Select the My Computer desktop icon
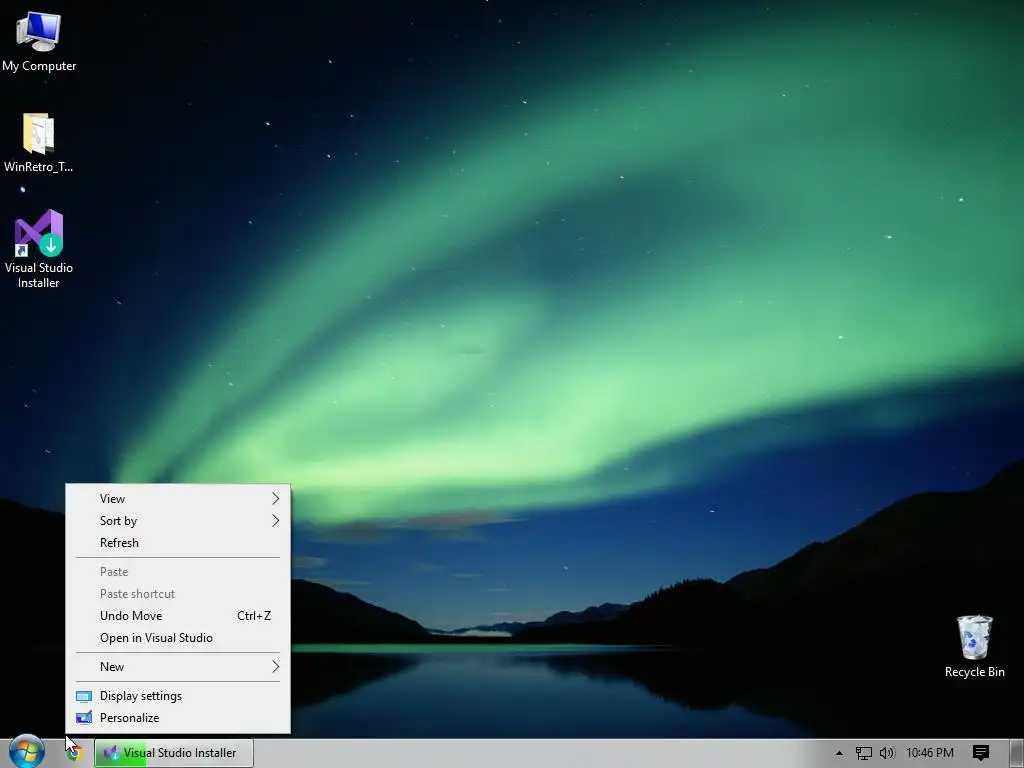 pyautogui.click(x=39, y=41)
